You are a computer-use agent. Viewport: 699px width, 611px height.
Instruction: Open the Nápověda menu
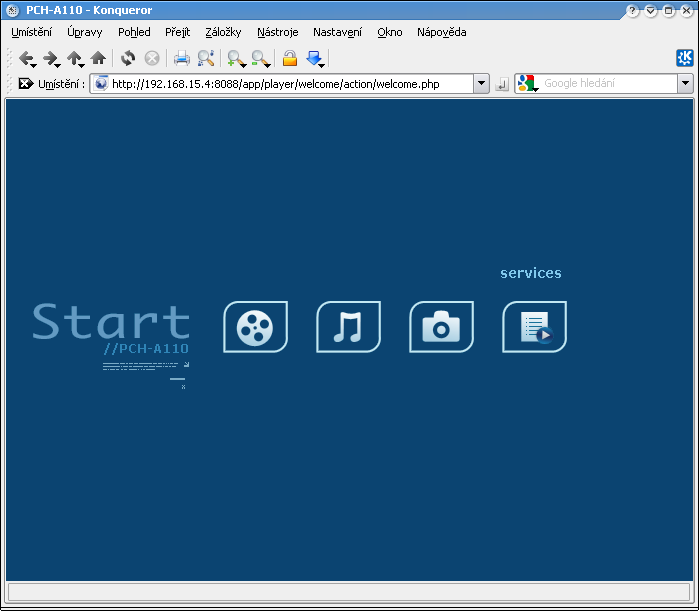442,32
